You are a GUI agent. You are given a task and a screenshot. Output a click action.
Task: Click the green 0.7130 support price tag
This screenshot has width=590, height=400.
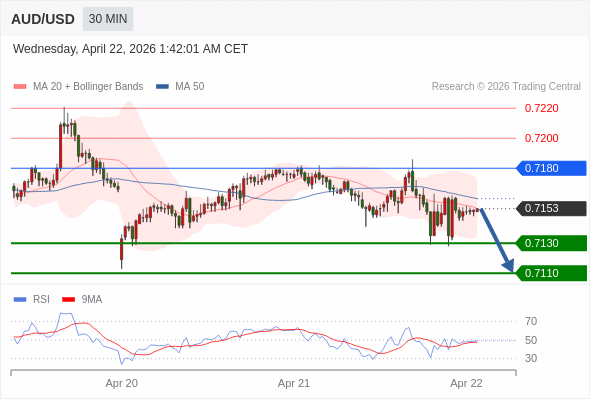click(551, 243)
